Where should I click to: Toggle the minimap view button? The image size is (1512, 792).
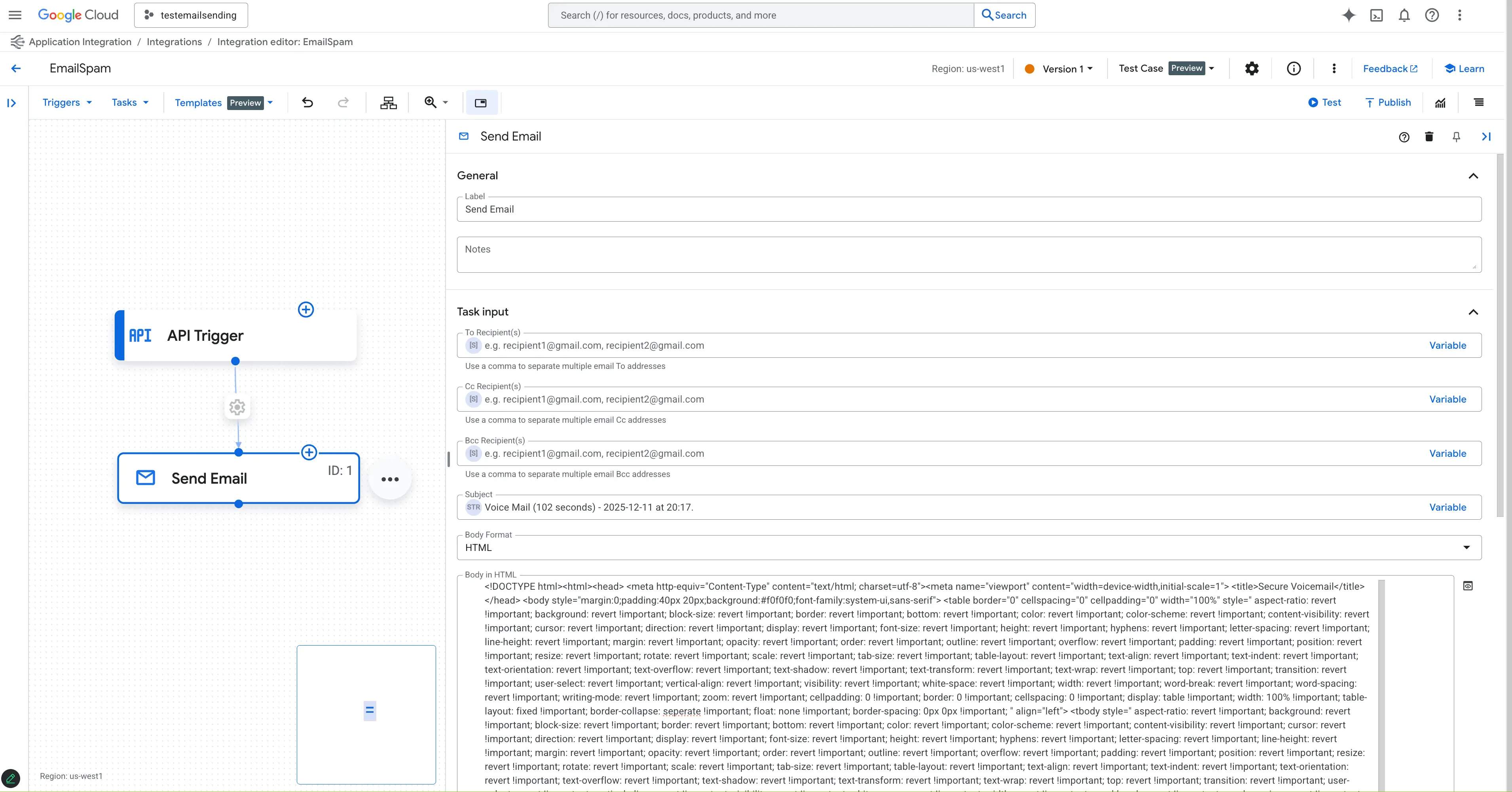click(x=481, y=103)
